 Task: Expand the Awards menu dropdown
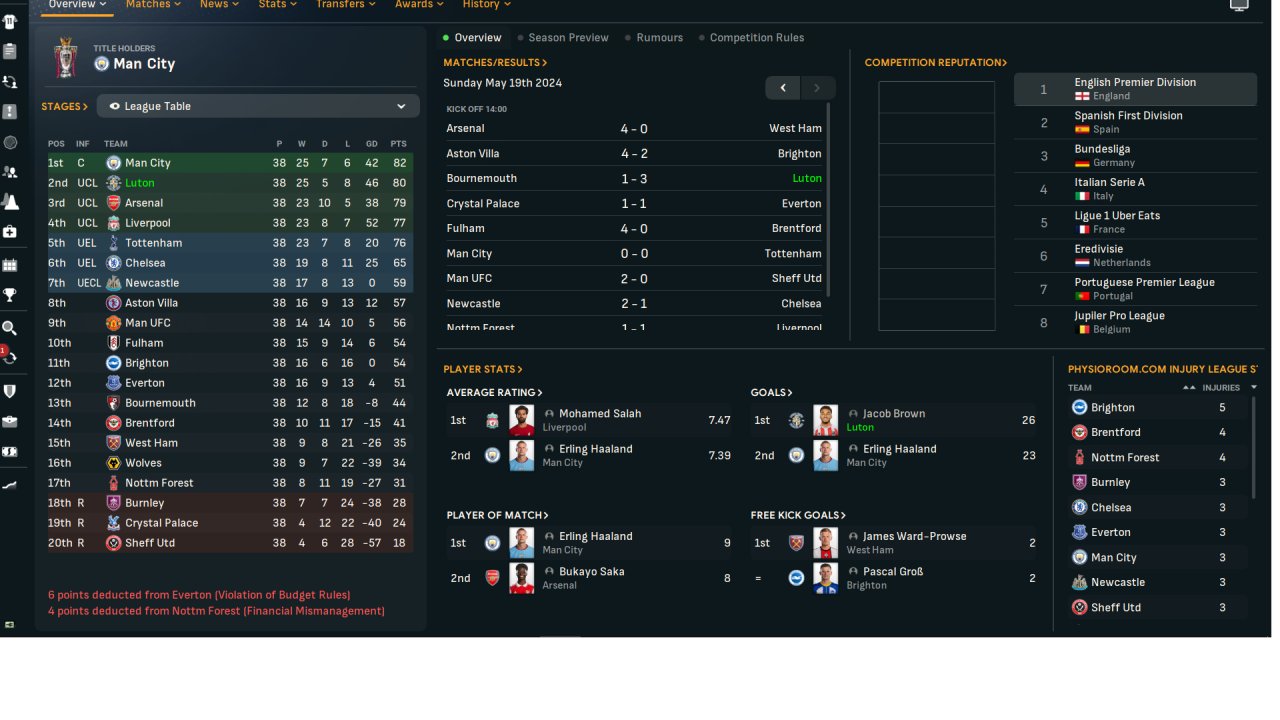point(419,5)
